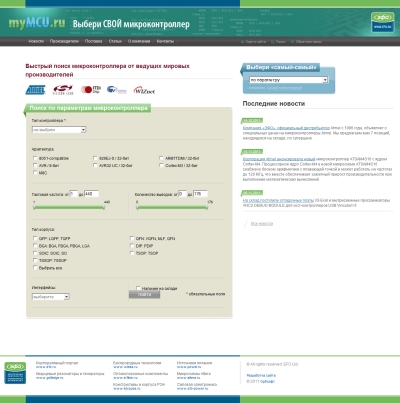The height and width of the screenshot is (403, 400).
Task: Check the 926EJ-S / 32-bit box
Action: (x=95, y=158)
